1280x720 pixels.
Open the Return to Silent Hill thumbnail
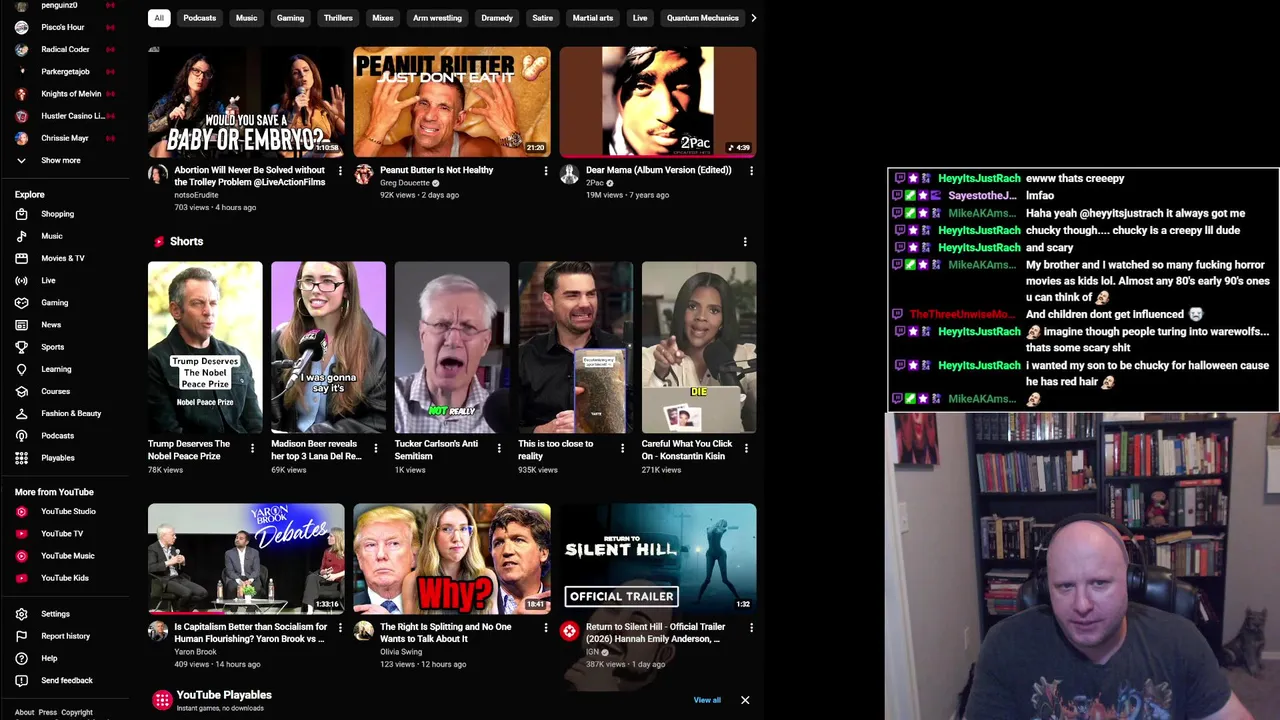[658, 558]
